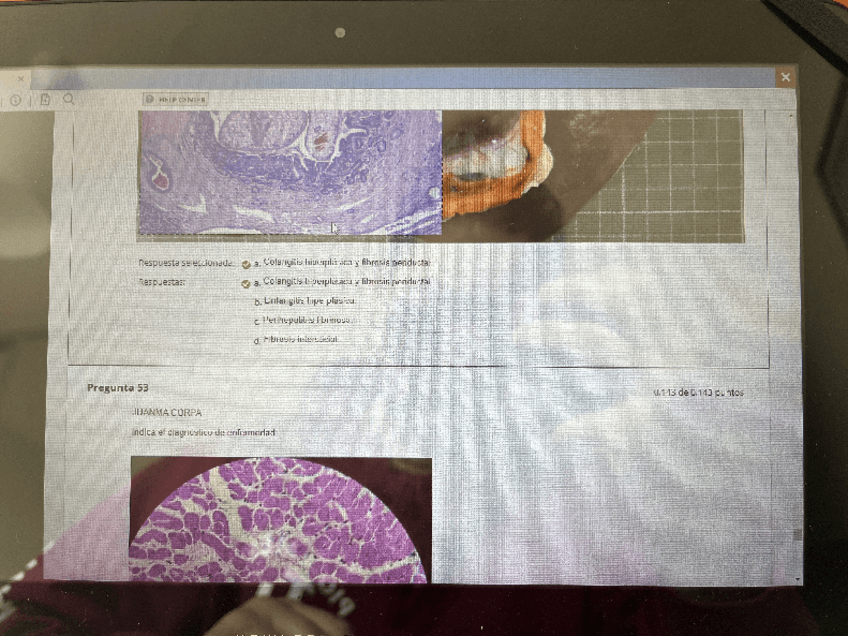Click the JUANMA CORPA text

click(167, 413)
